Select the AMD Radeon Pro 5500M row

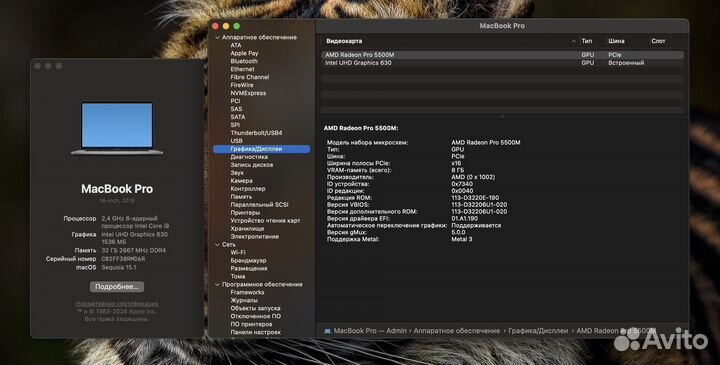pos(502,55)
